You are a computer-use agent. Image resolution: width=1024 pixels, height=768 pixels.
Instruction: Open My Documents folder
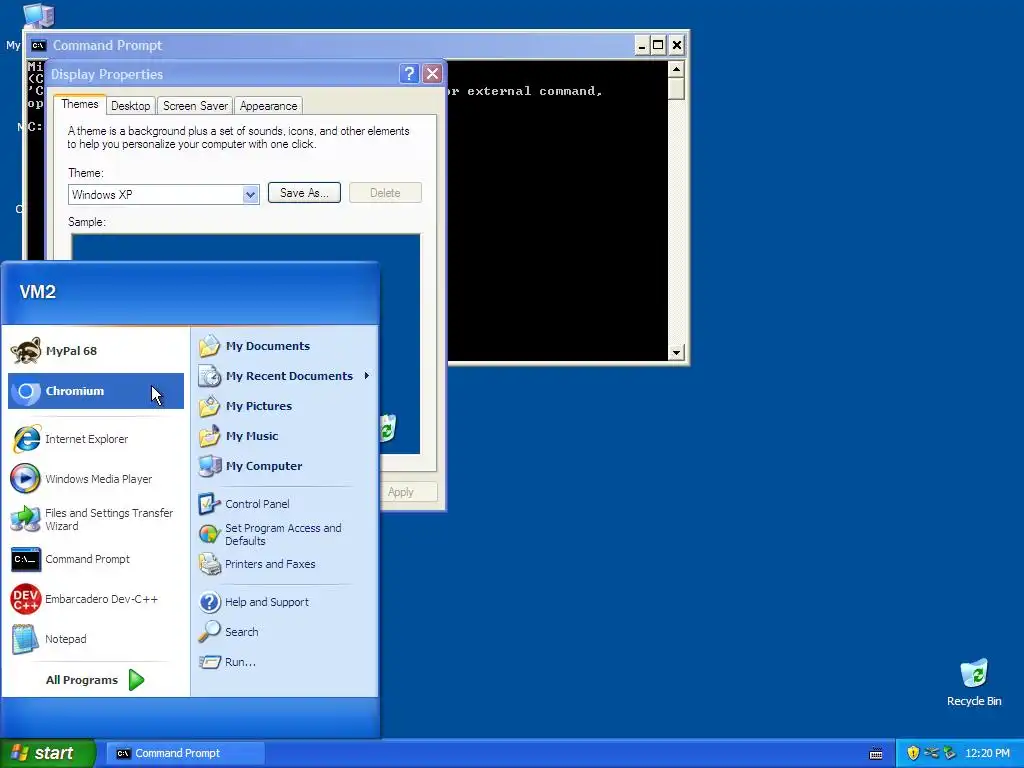pyautogui.click(x=285, y=346)
